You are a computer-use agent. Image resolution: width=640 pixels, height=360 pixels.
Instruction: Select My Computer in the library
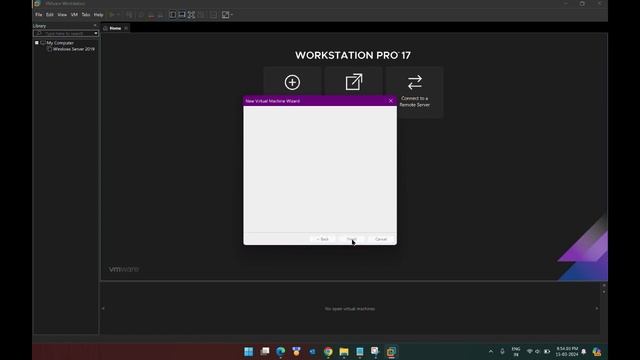pos(60,43)
